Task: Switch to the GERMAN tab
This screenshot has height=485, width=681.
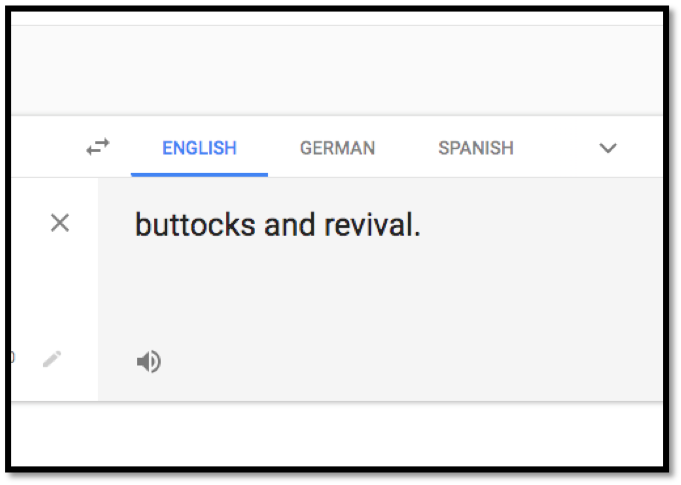Action: (337, 148)
